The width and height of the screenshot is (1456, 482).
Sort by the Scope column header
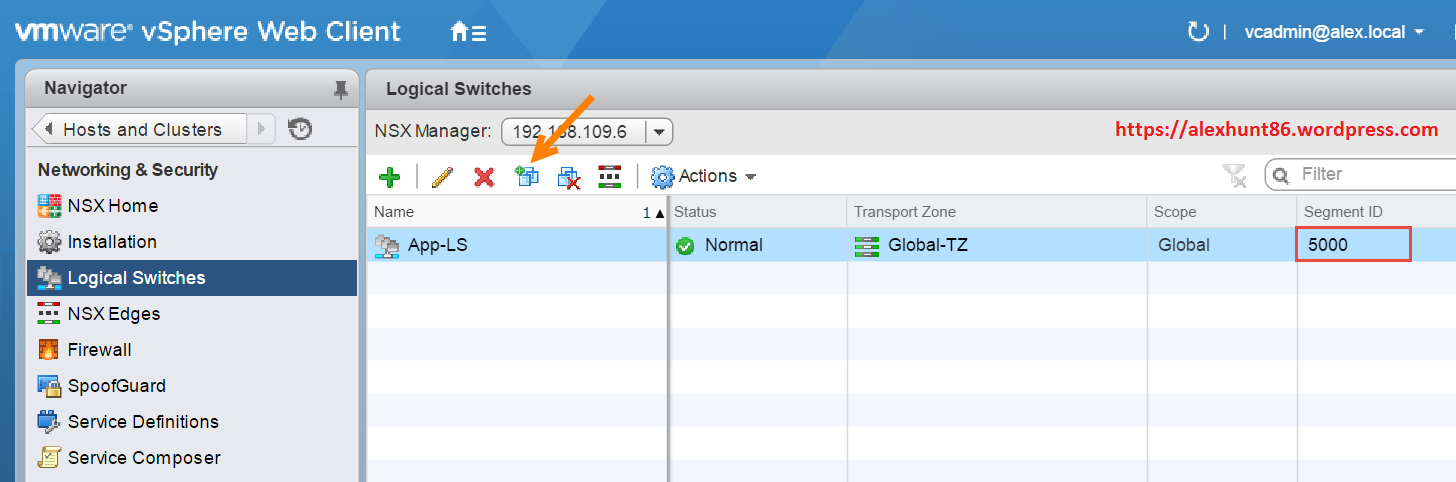click(1222, 212)
